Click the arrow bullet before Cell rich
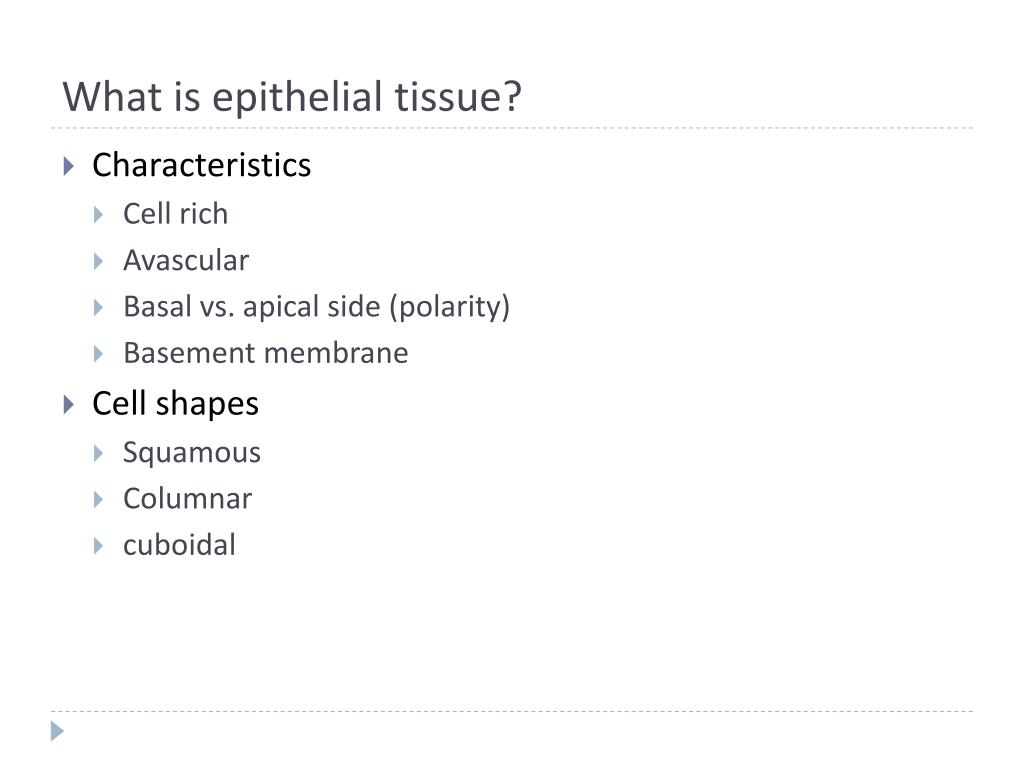Viewport: 1024px width, 768px height. pos(98,214)
